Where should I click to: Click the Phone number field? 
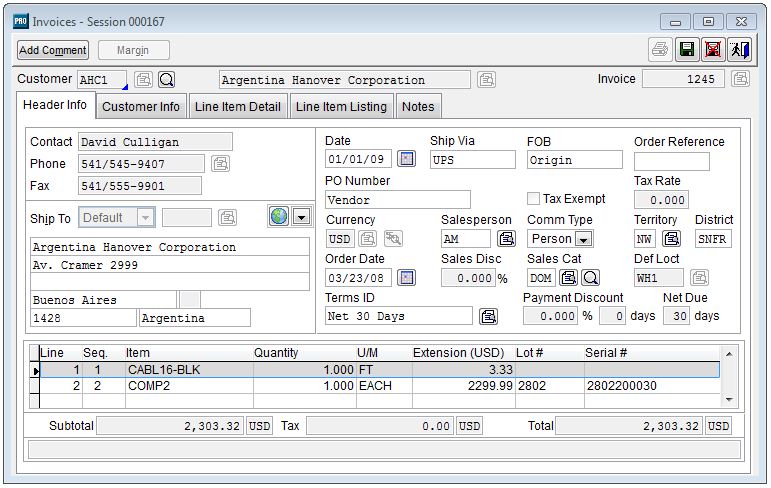141,164
